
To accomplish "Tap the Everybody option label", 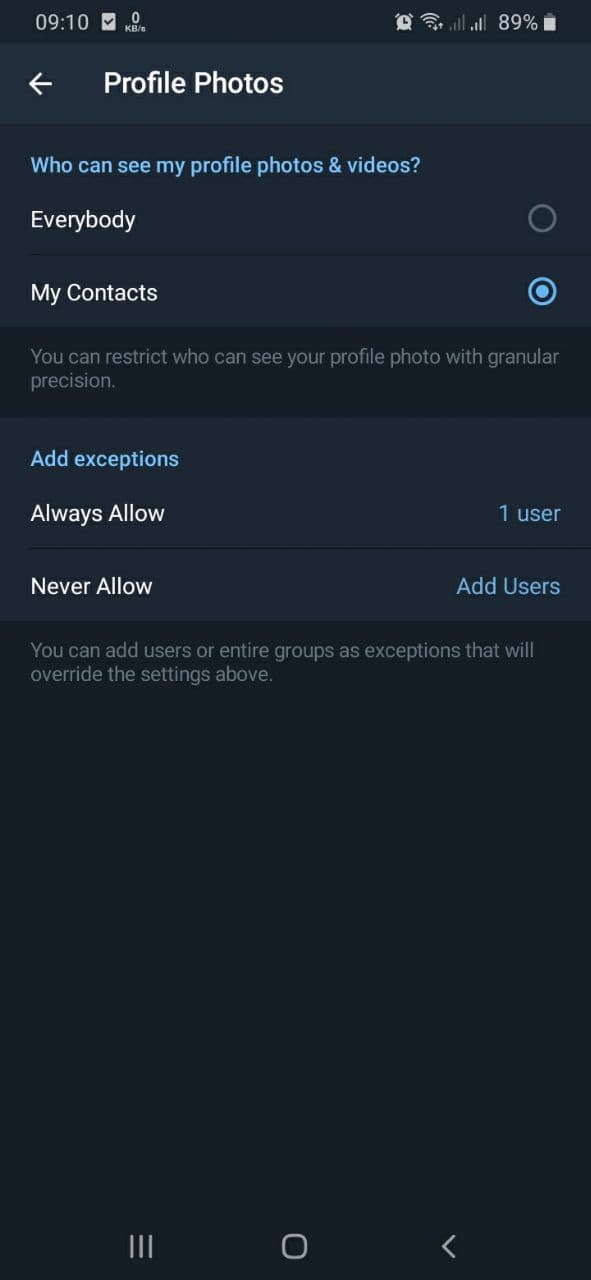I will click(83, 220).
